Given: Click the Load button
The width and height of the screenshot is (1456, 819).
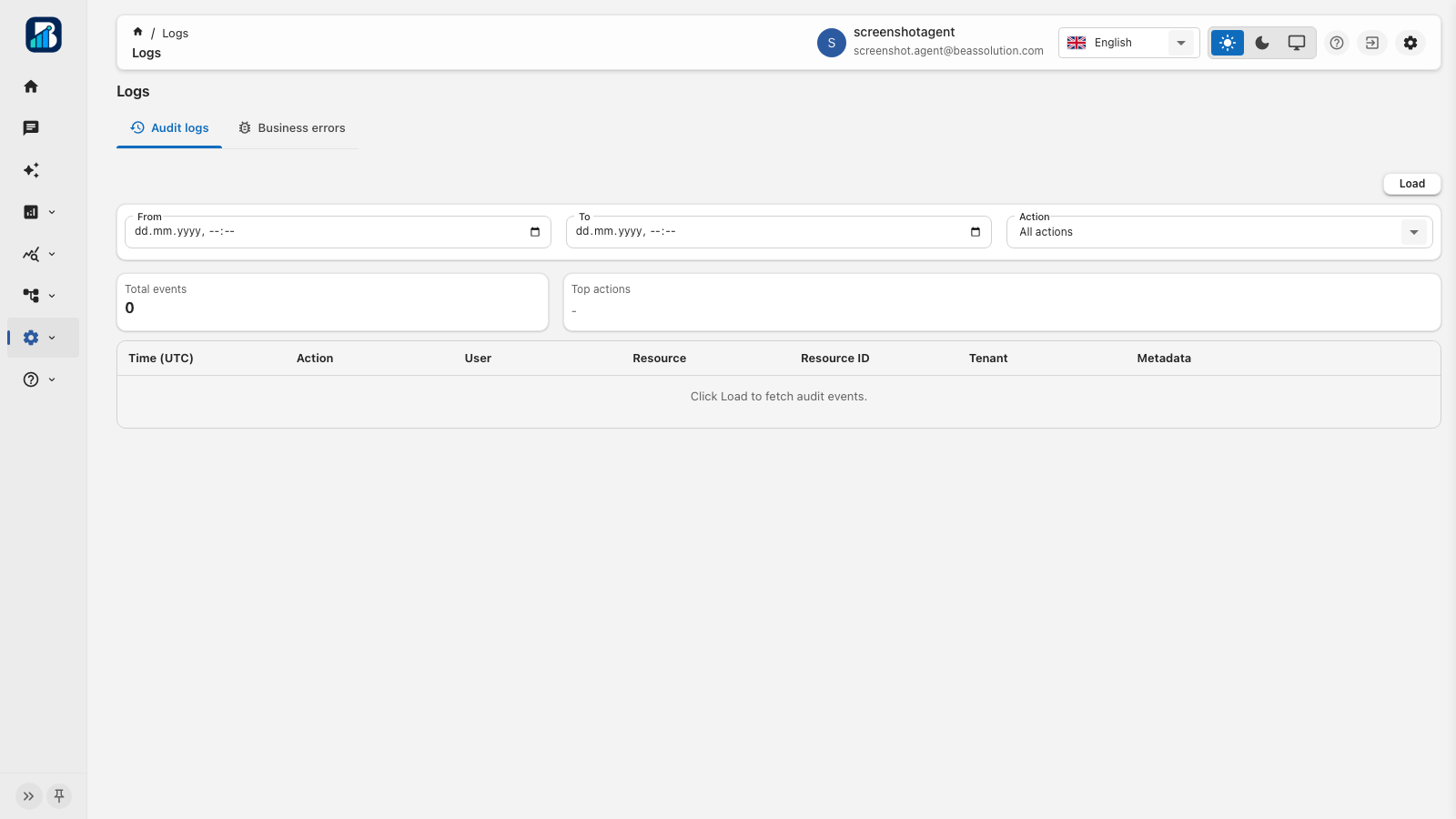Looking at the screenshot, I should [x=1412, y=184].
